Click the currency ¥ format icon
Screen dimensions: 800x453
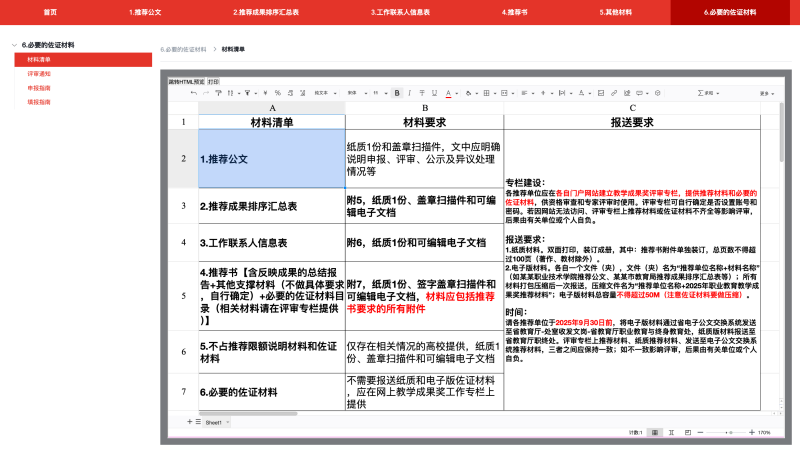[x=265, y=93]
